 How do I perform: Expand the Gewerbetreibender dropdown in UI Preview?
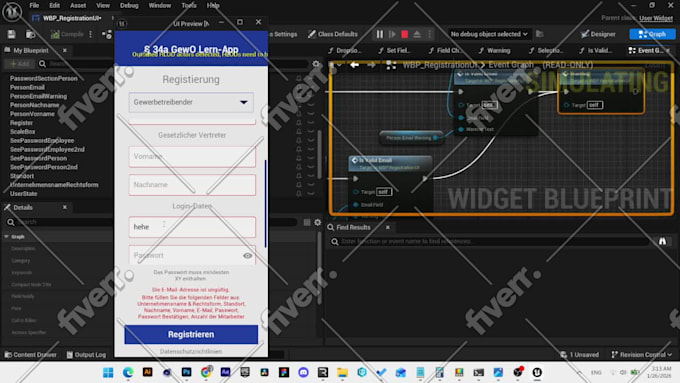191,102
